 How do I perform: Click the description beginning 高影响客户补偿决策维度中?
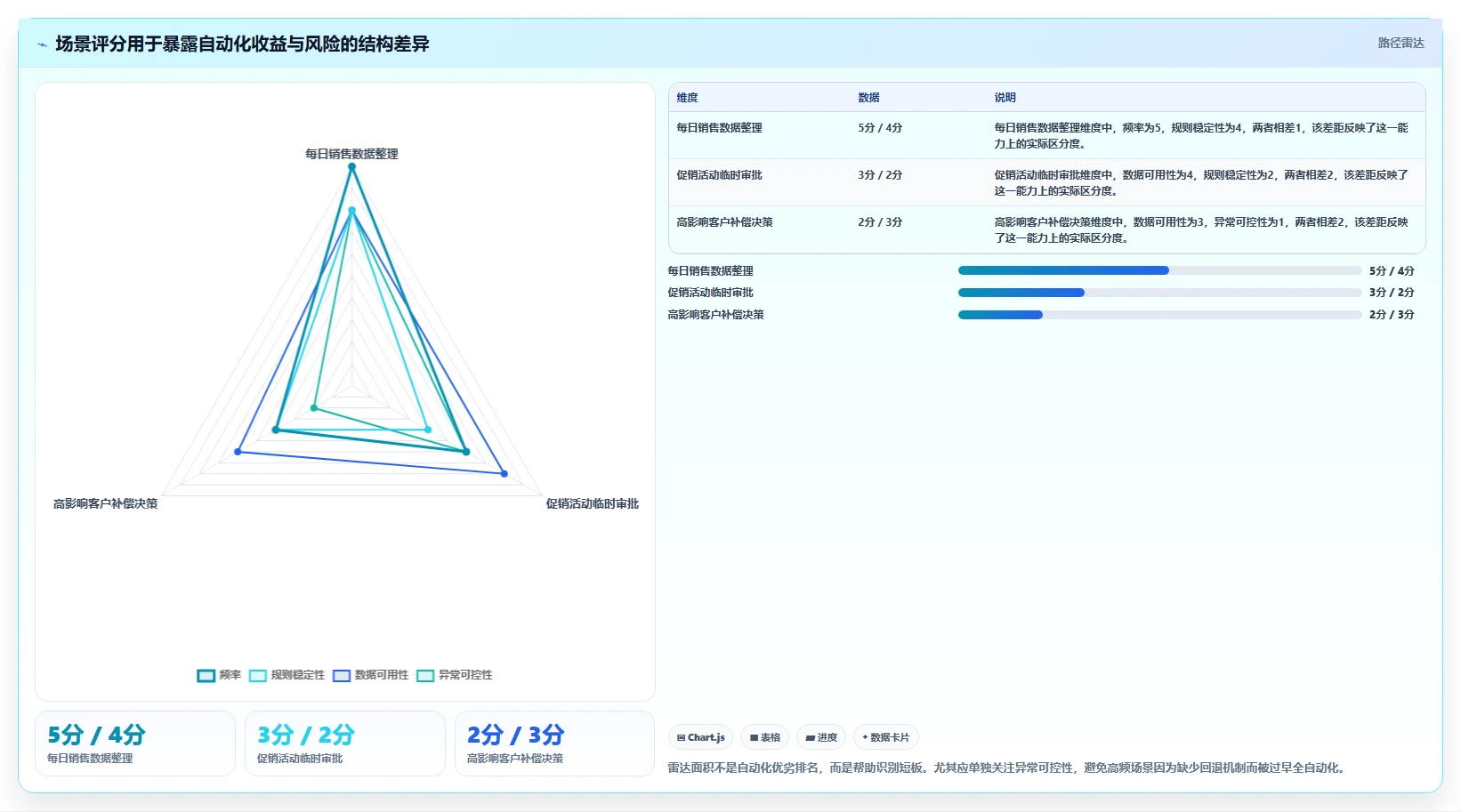[x=1201, y=230]
